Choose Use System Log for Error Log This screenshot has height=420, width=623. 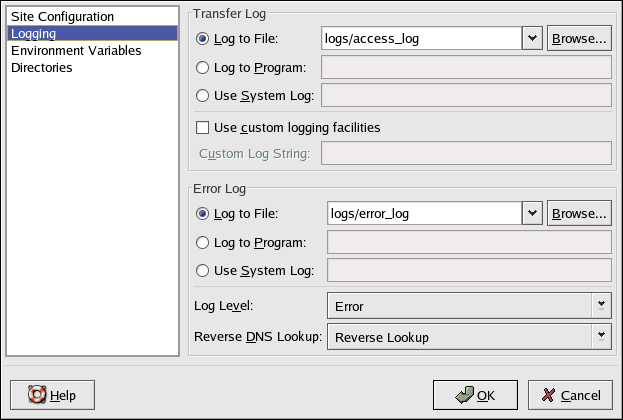pos(204,270)
